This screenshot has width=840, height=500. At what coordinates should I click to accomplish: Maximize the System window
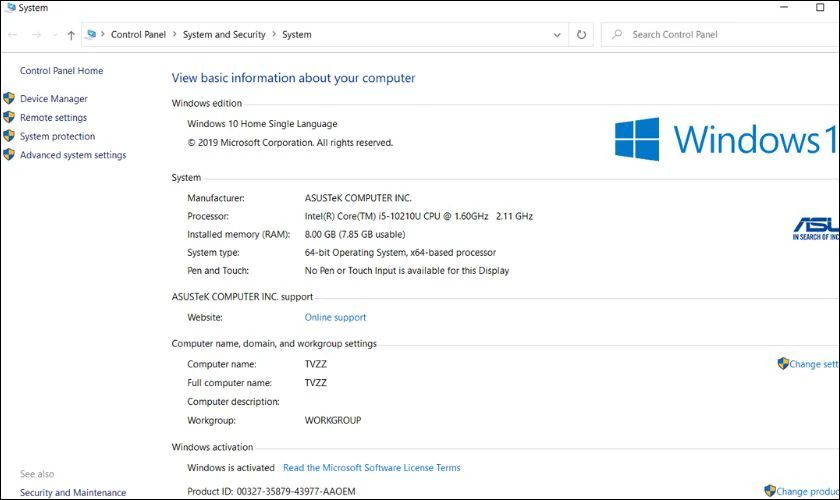click(820, 8)
